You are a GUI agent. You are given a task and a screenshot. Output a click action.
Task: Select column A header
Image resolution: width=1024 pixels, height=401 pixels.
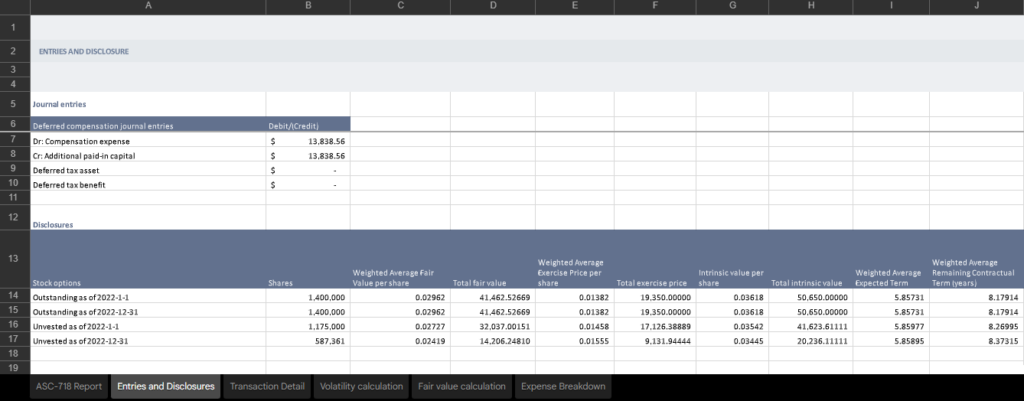tap(148, 6)
